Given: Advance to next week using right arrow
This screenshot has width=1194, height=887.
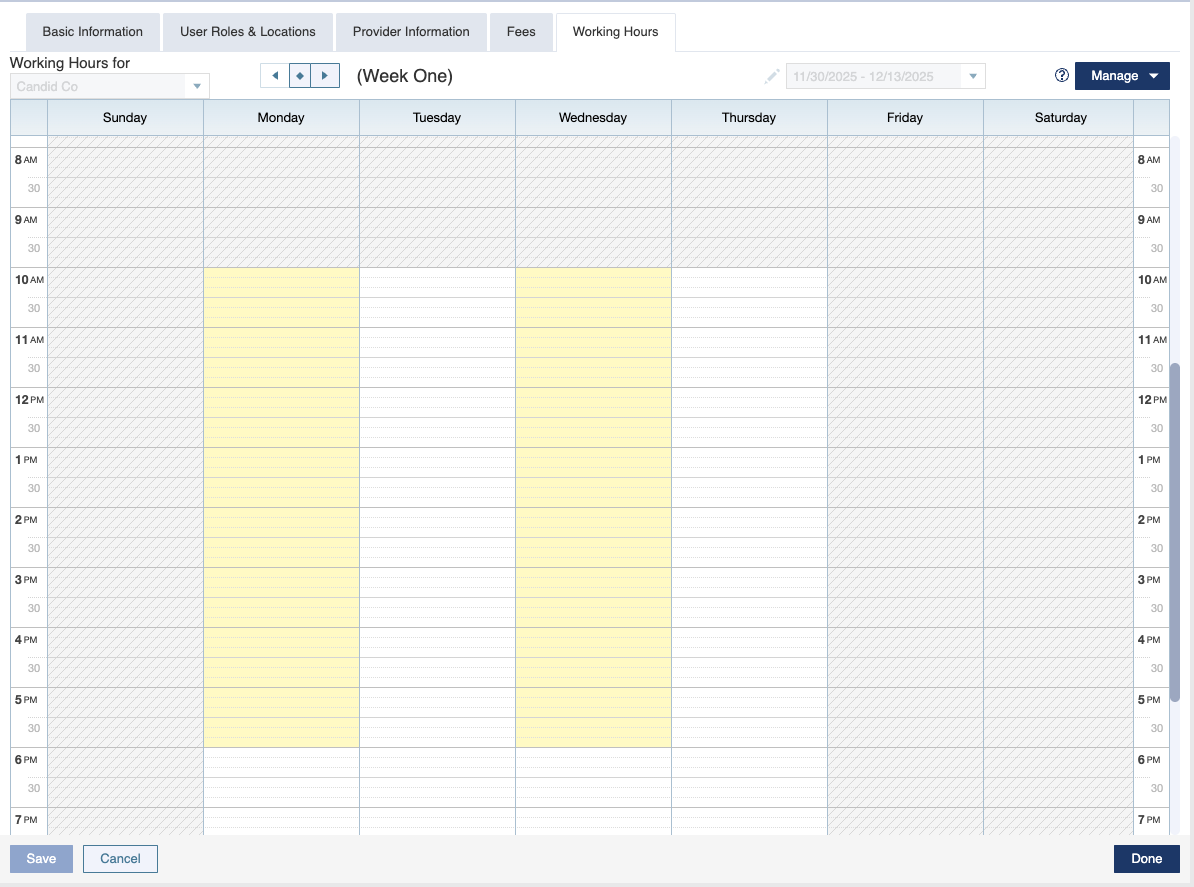Looking at the screenshot, I should click(x=325, y=76).
